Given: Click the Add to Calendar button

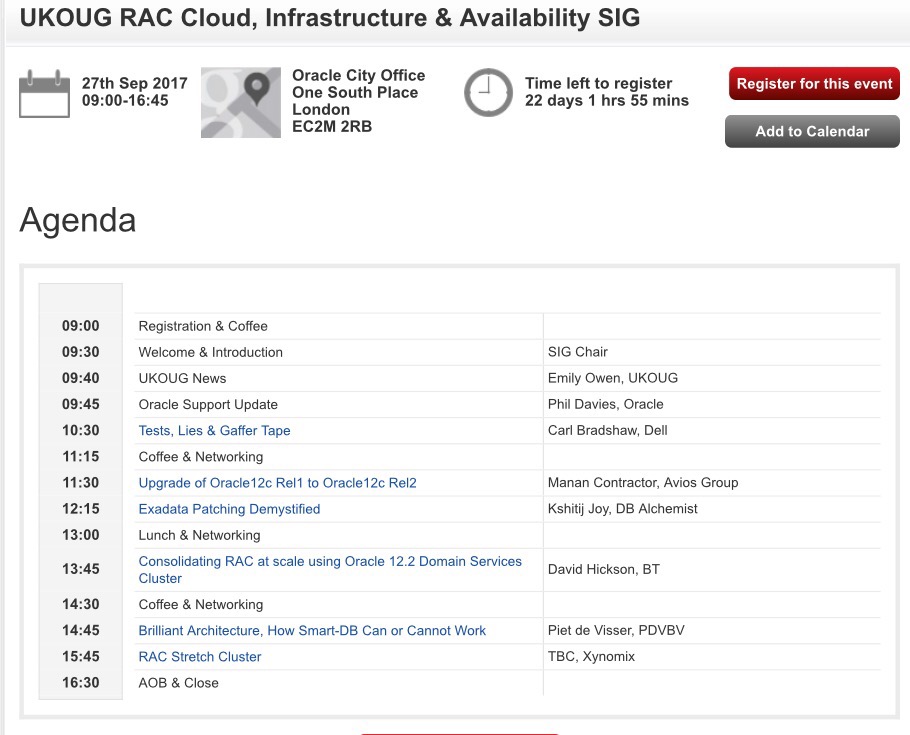Looking at the screenshot, I should (x=812, y=131).
